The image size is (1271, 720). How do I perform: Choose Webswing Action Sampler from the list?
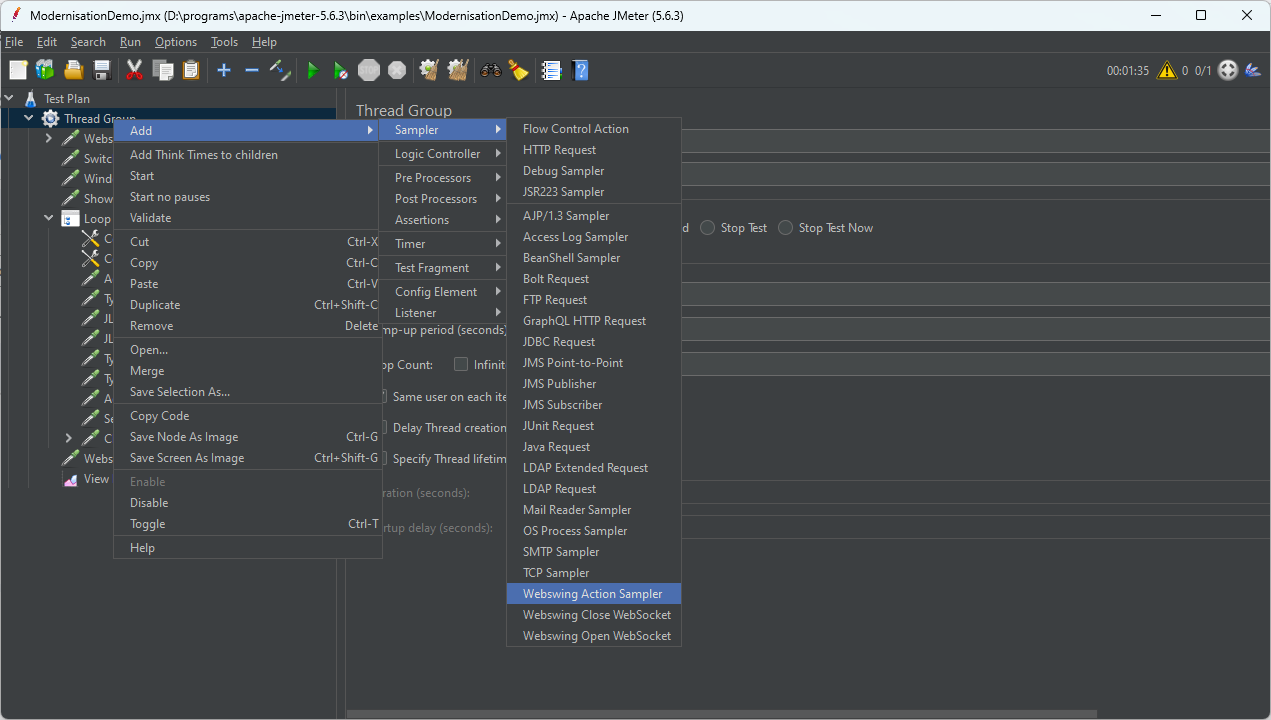(x=592, y=594)
